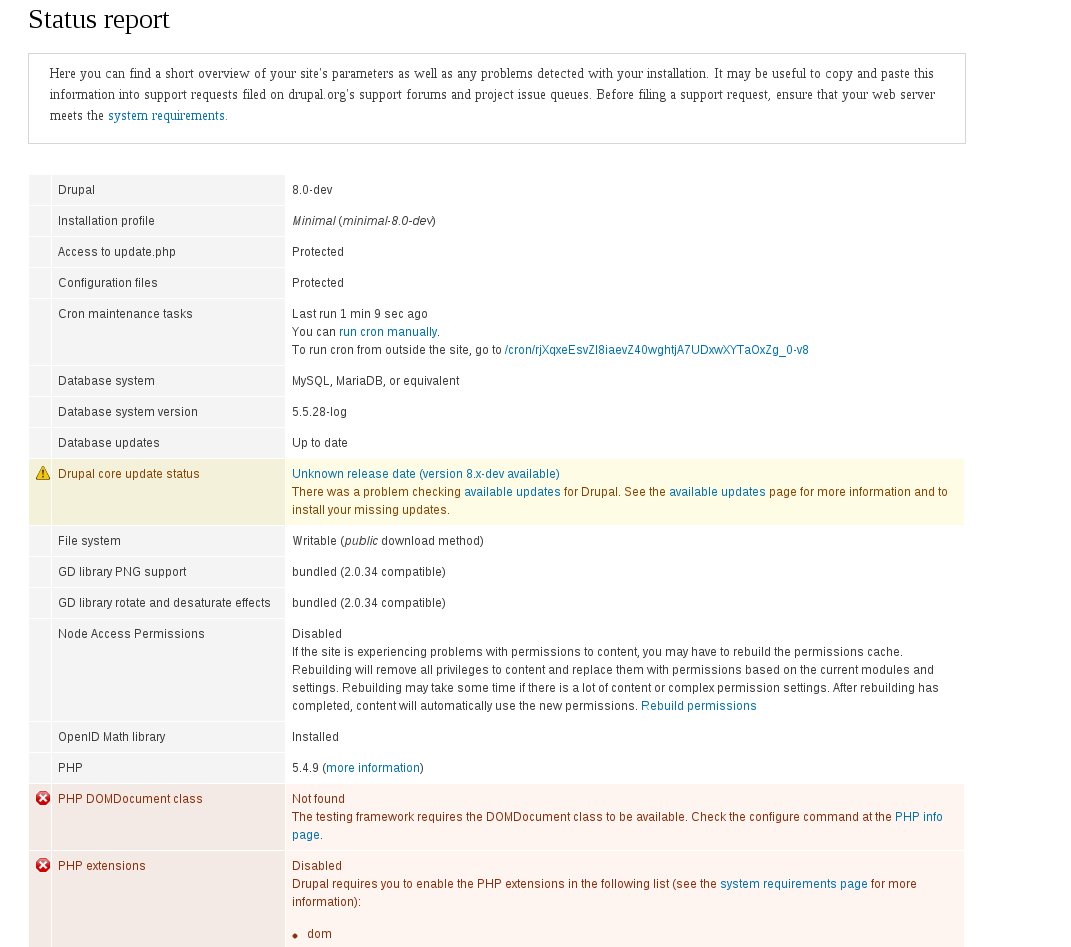This screenshot has height=947, width=1071.
Task: Select the 'Installation profile' label
Action: pos(107,221)
